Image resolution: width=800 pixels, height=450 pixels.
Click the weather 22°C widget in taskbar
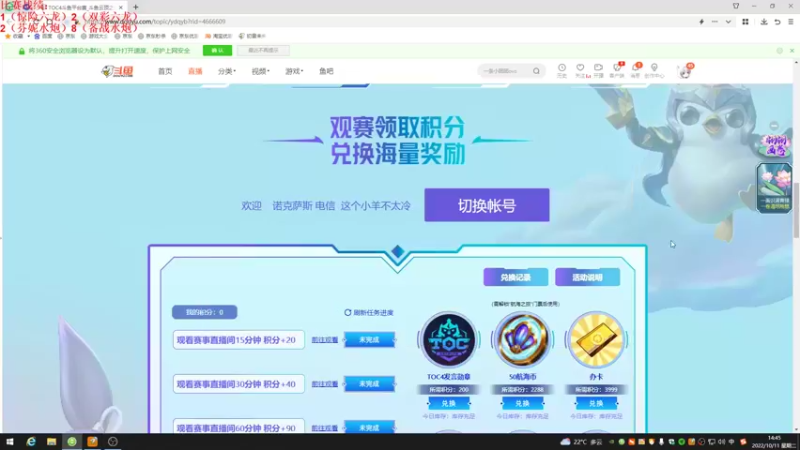(x=581, y=442)
